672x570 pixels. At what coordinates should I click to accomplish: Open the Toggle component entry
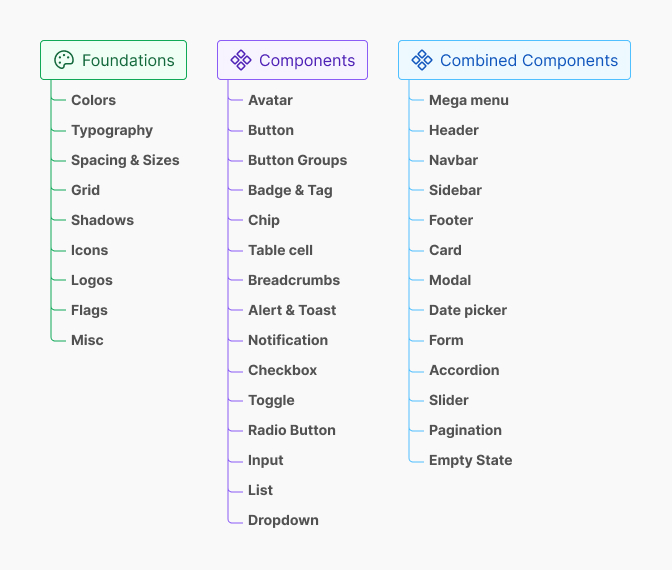(x=271, y=400)
